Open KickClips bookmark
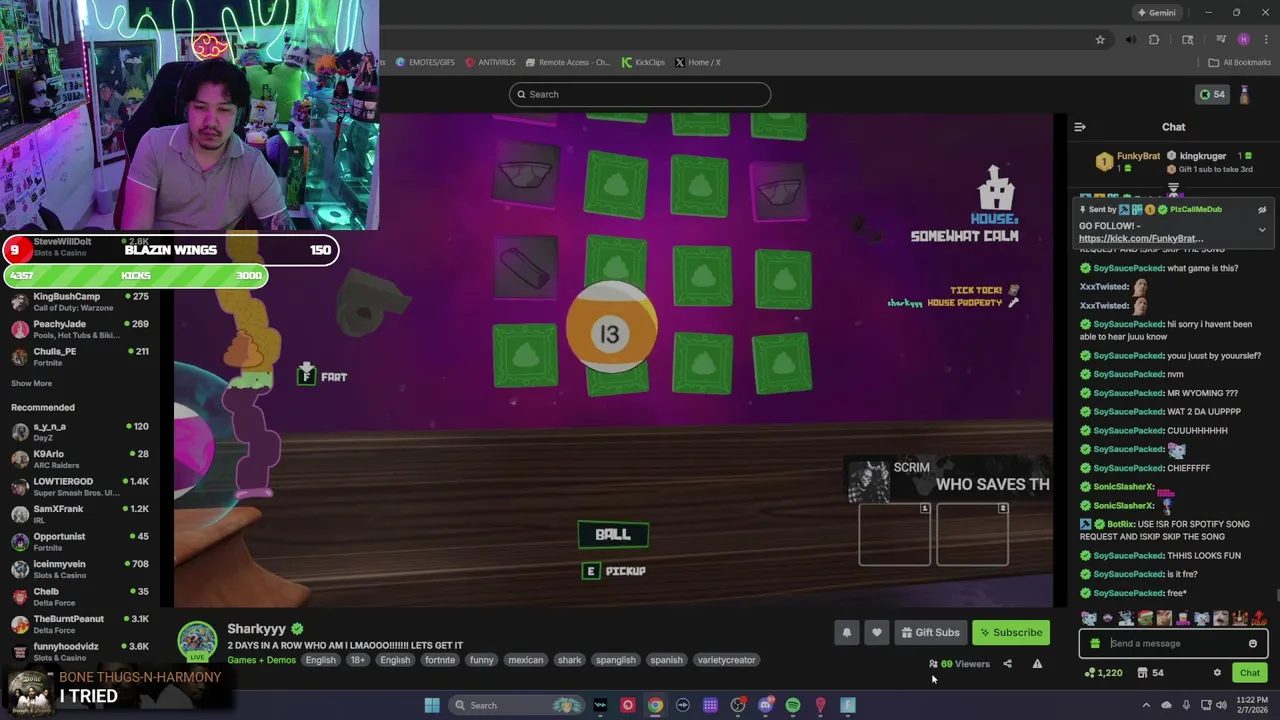This screenshot has height=720, width=1280. coord(643,62)
